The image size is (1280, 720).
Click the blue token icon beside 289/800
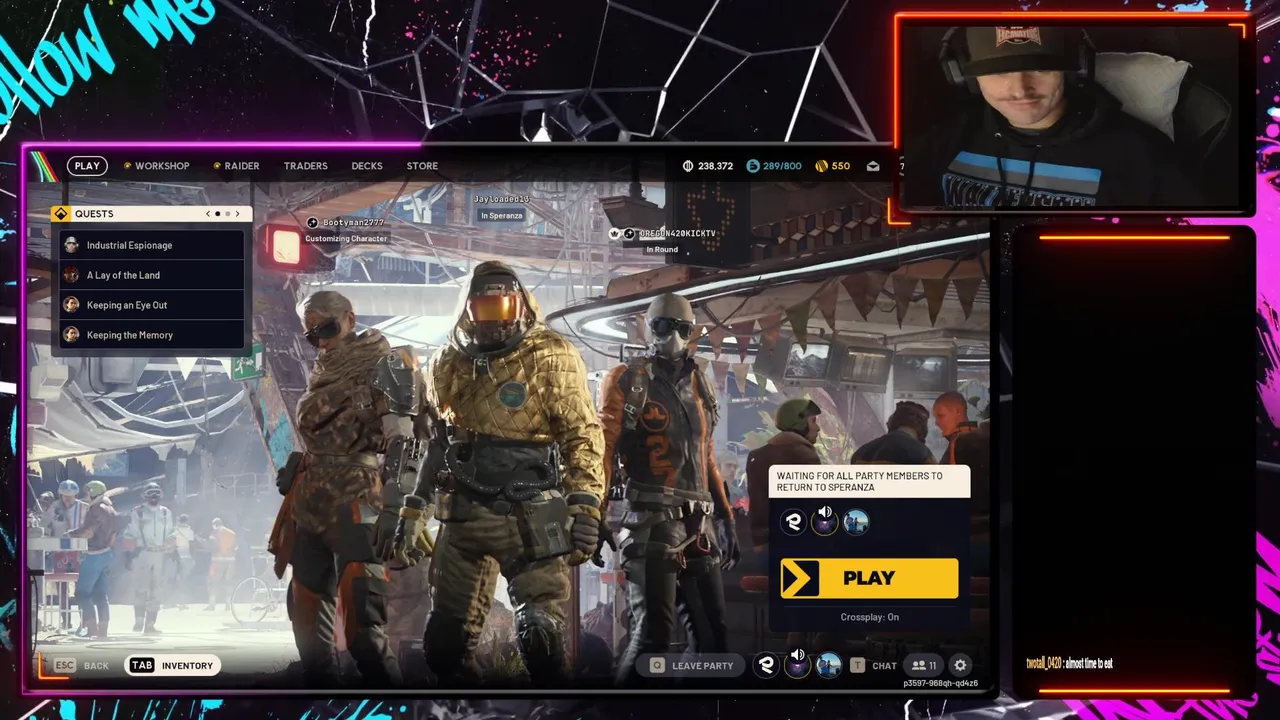pyautogui.click(x=753, y=166)
